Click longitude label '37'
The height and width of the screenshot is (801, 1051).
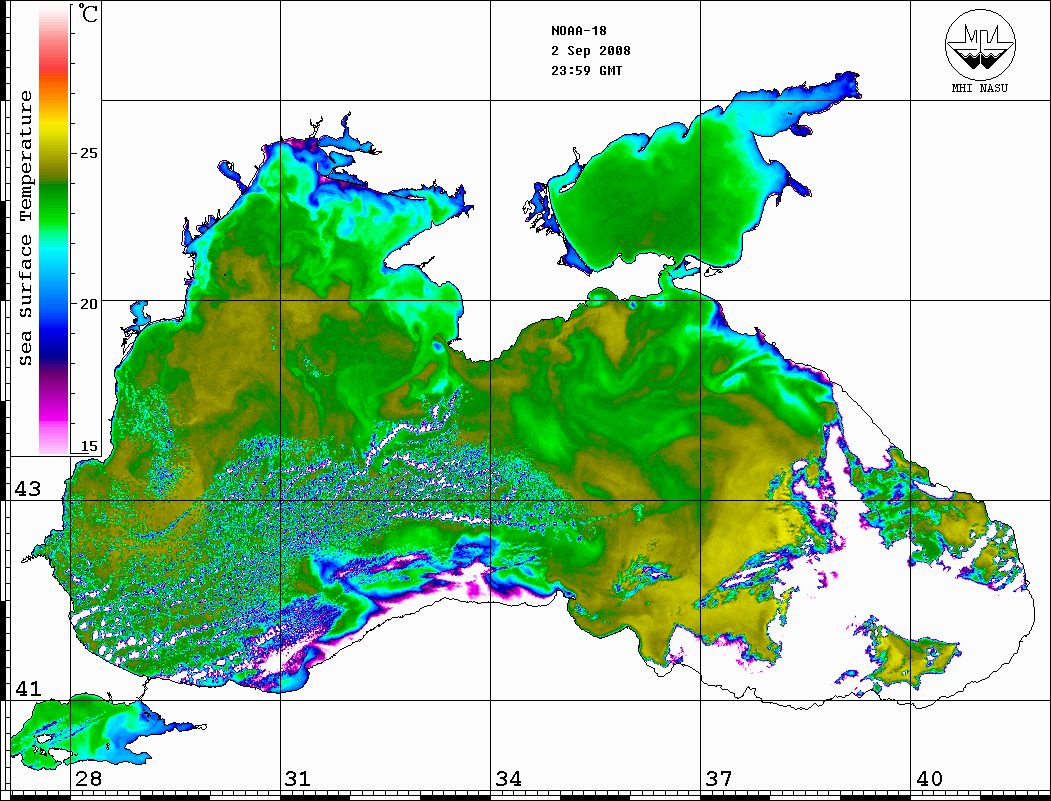719,778
